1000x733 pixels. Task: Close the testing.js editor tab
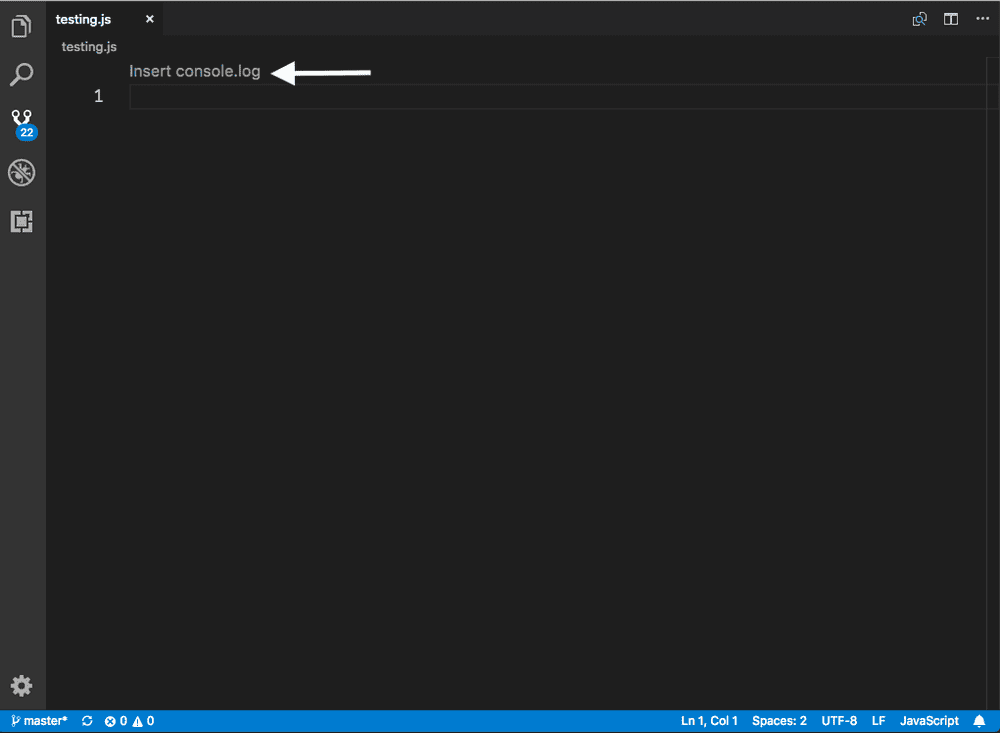(149, 18)
